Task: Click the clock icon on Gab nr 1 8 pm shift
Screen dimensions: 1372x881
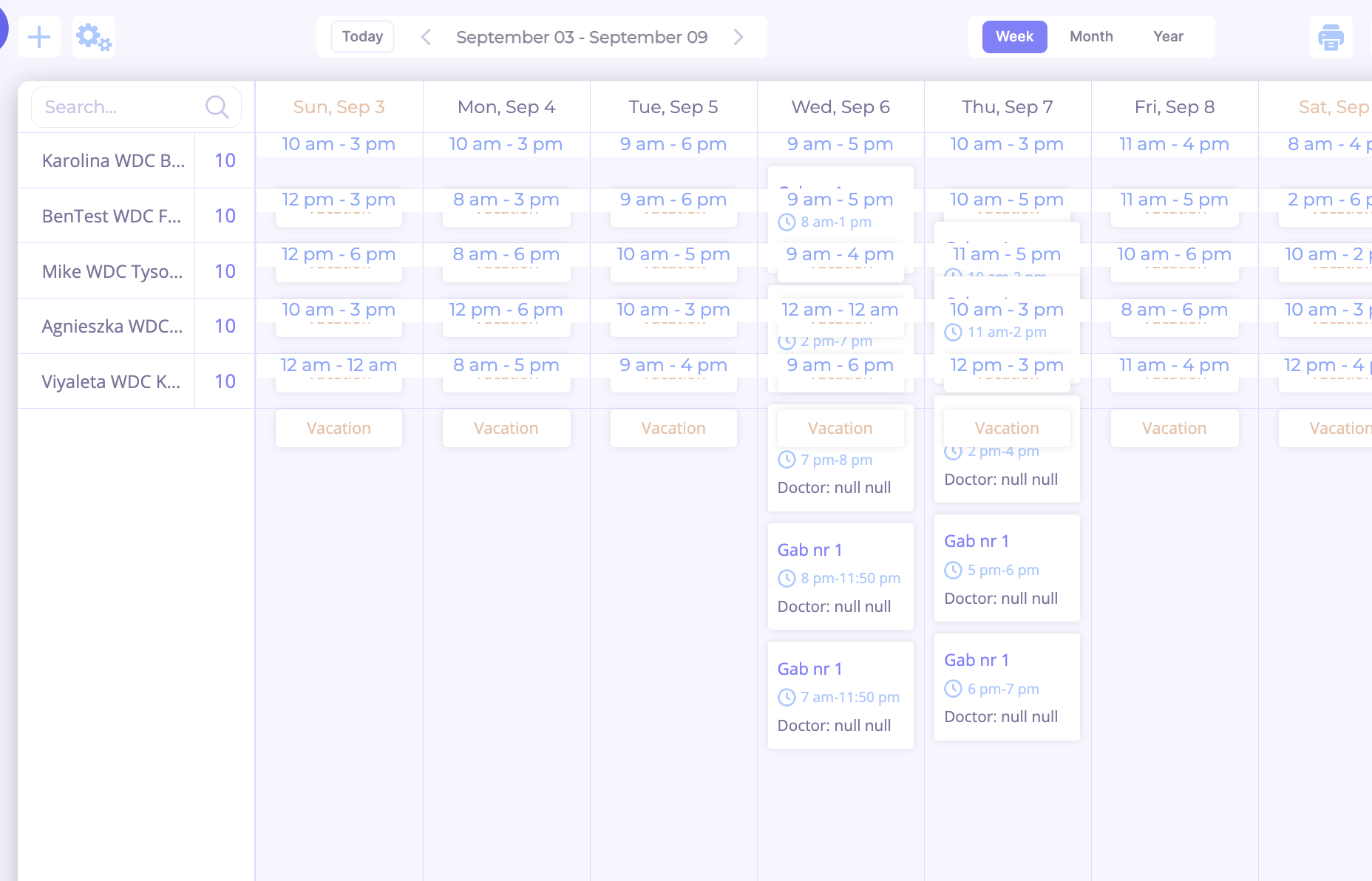Action: [785, 578]
